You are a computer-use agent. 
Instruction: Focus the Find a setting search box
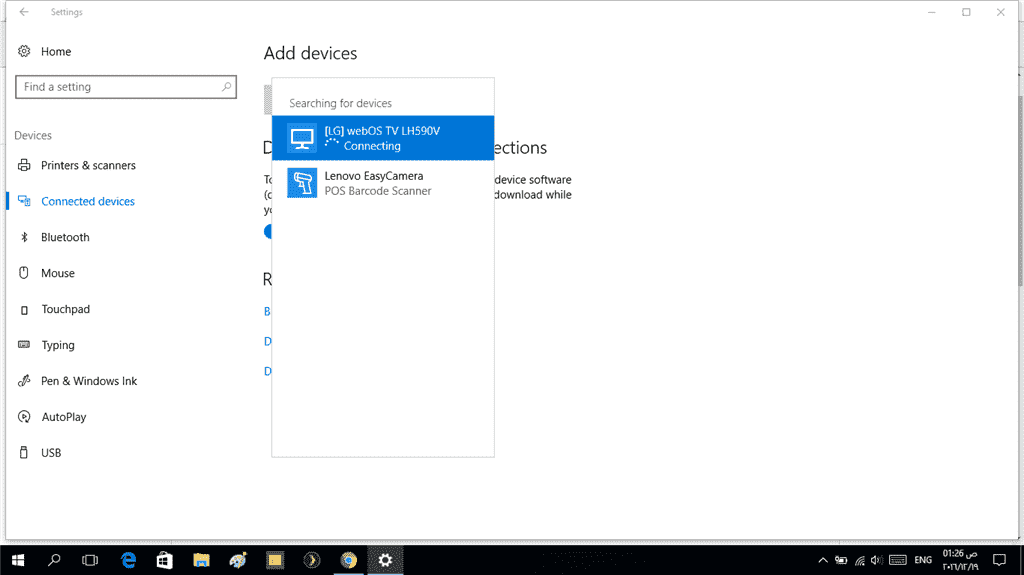click(x=125, y=87)
